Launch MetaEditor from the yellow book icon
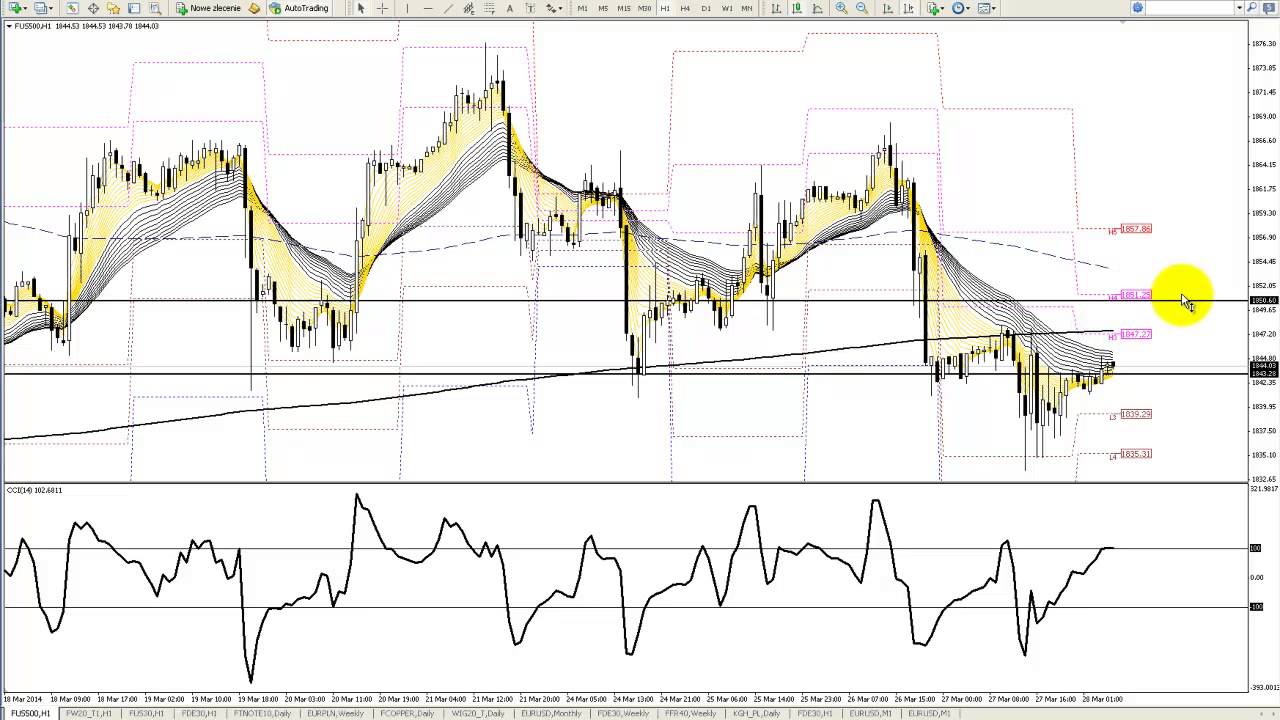The height and width of the screenshot is (720, 1280). (254, 8)
